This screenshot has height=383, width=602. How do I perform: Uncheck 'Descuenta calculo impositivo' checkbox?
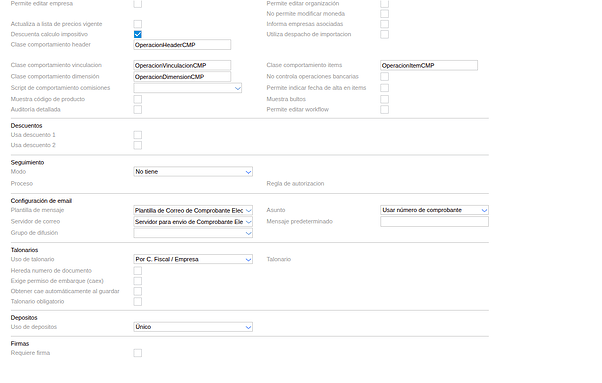point(137,34)
